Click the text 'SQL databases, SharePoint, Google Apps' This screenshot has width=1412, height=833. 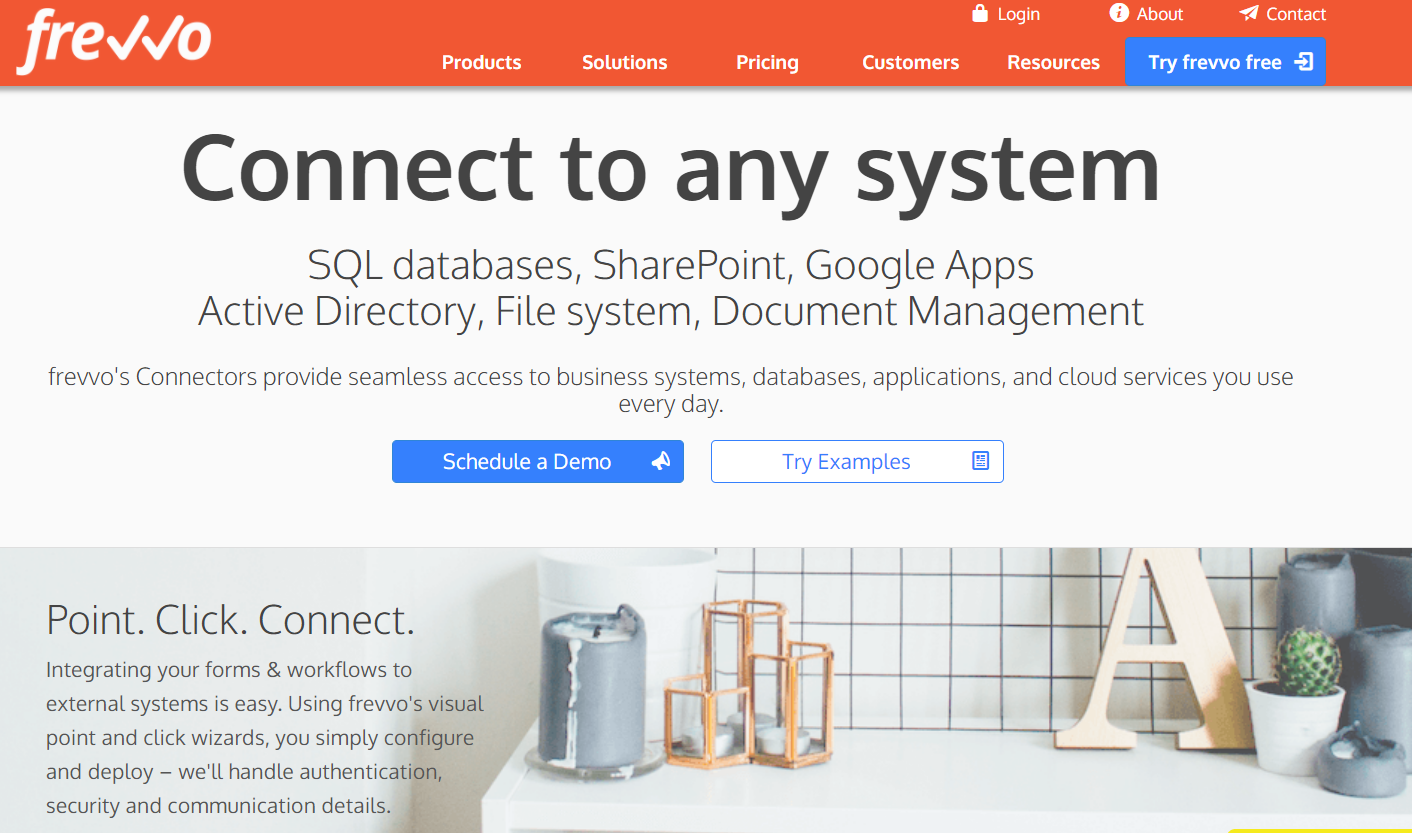point(671,265)
